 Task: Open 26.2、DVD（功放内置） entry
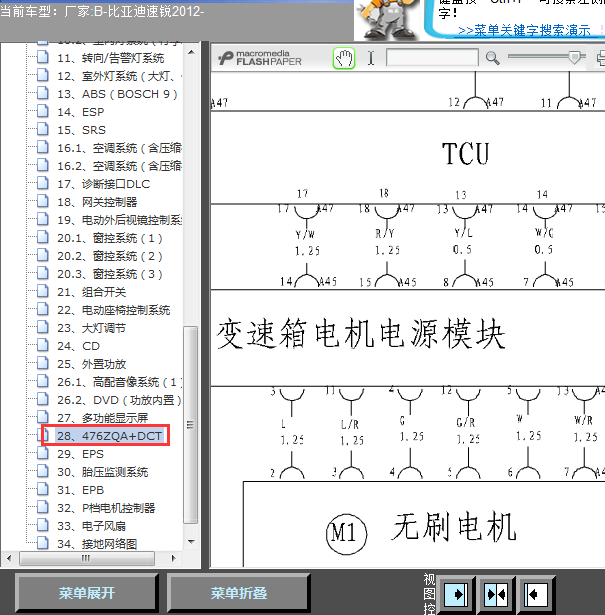[119, 400]
